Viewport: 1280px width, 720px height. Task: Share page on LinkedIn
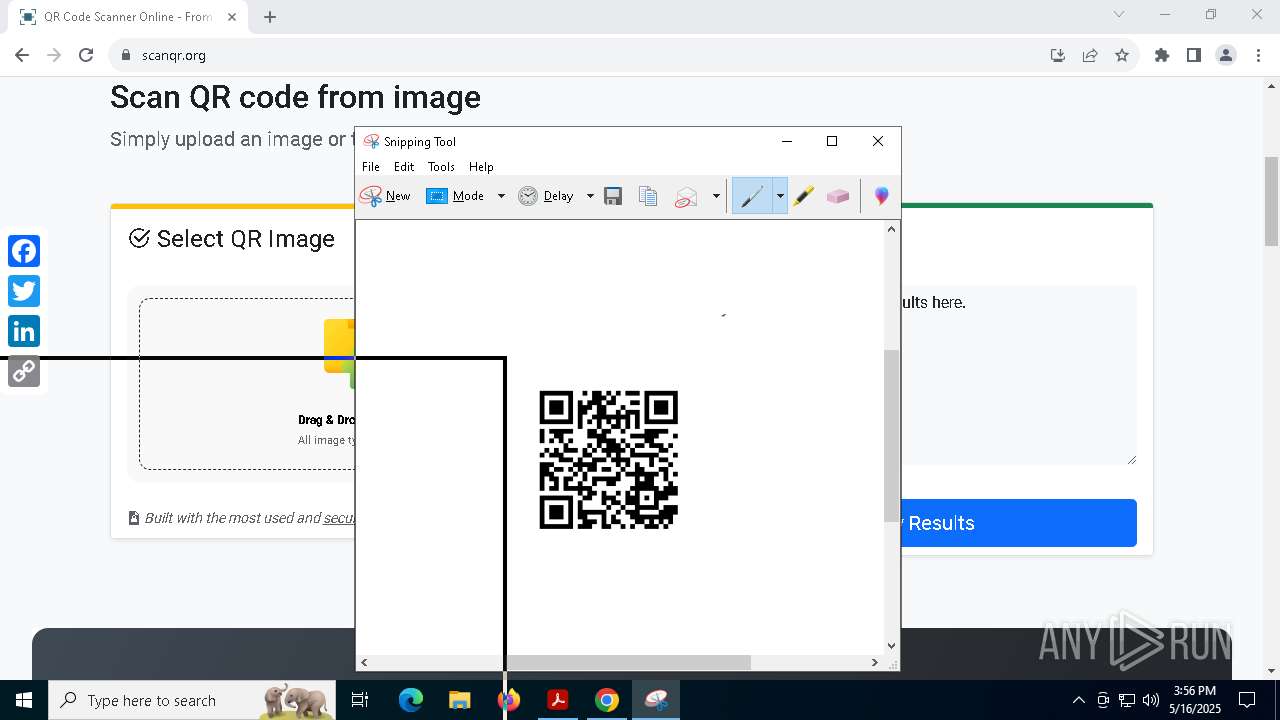pos(24,331)
